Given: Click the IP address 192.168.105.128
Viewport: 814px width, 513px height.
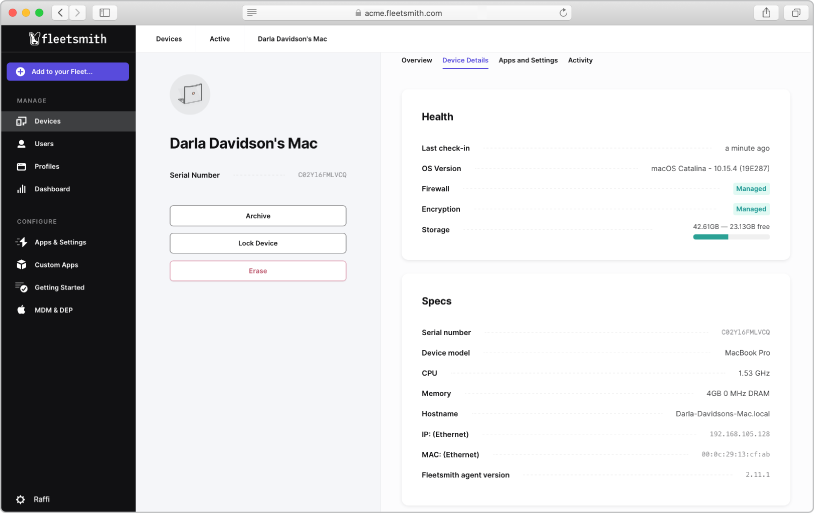Looking at the screenshot, I should [740, 434].
